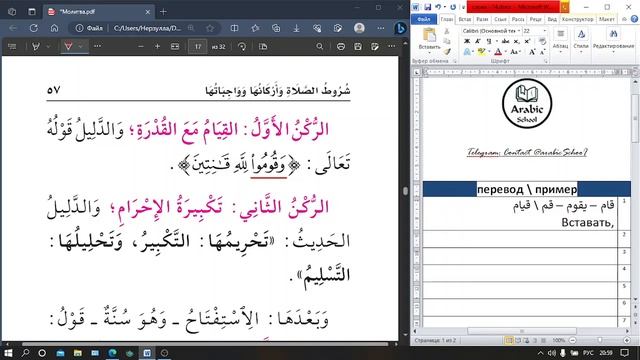
Task: Open pen tool options dropdown in PDF
Action: (48, 47)
